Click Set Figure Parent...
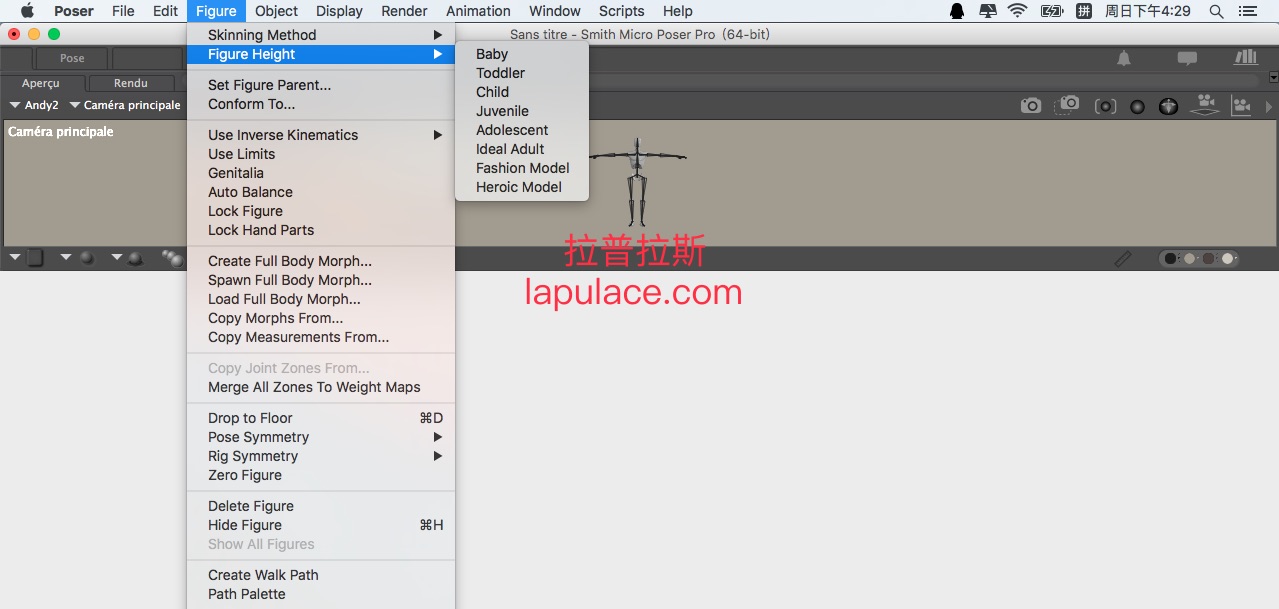1279x609 pixels. (321, 85)
